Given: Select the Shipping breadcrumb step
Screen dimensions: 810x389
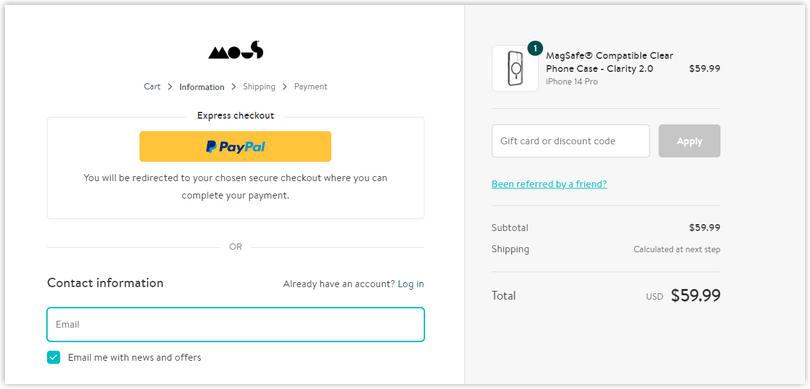Looking at the screenshot, I should coord(259,87).
